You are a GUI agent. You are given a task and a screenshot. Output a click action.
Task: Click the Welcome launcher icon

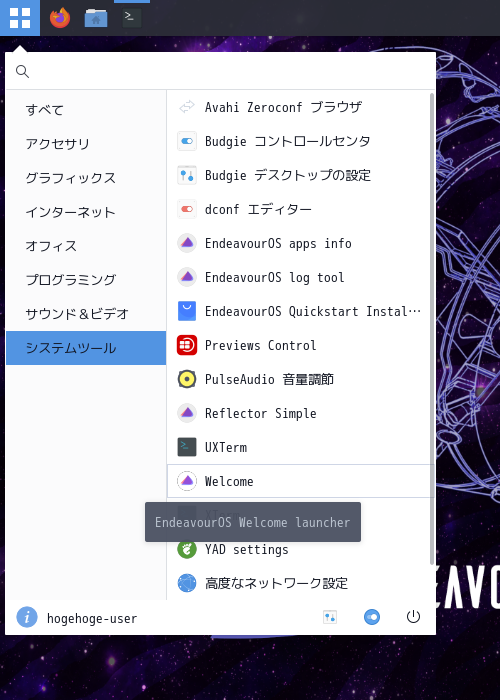pos(187,481)
